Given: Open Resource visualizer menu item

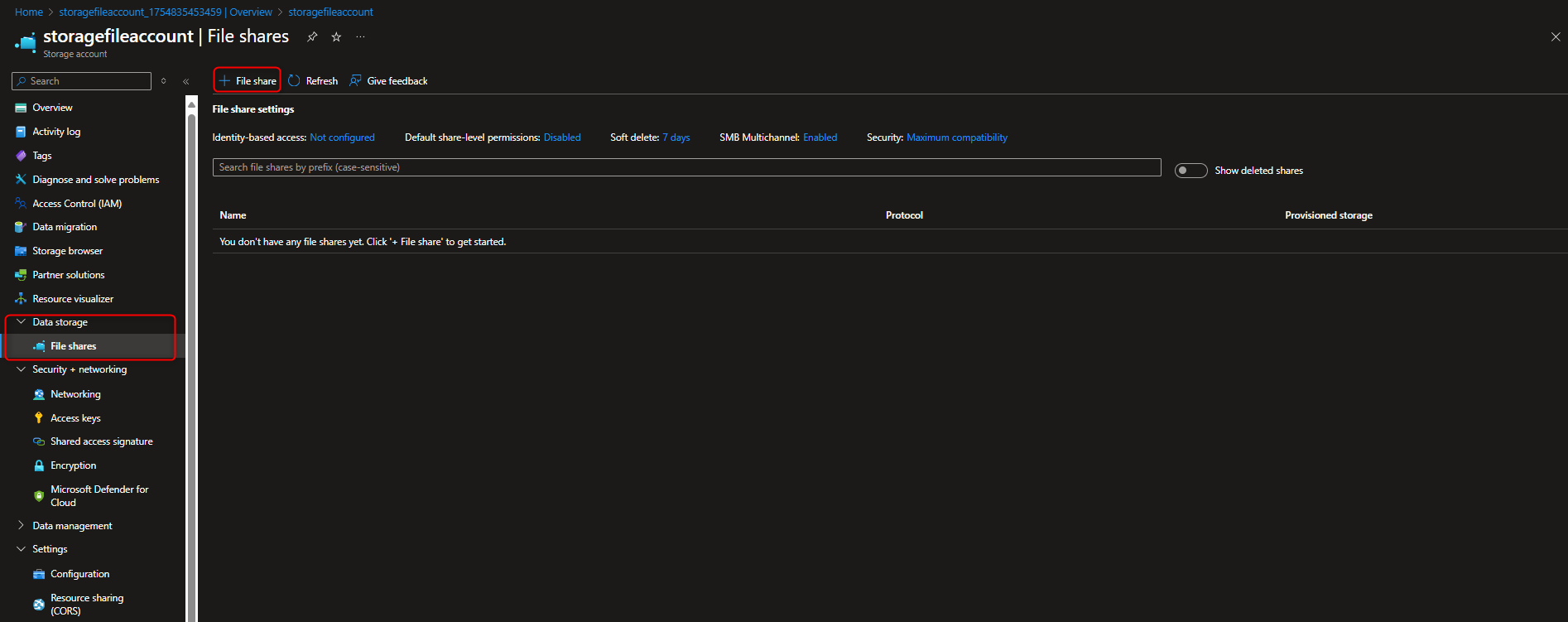Looking at the screenshot, I should pyautogui.click(x=73, y=299).
